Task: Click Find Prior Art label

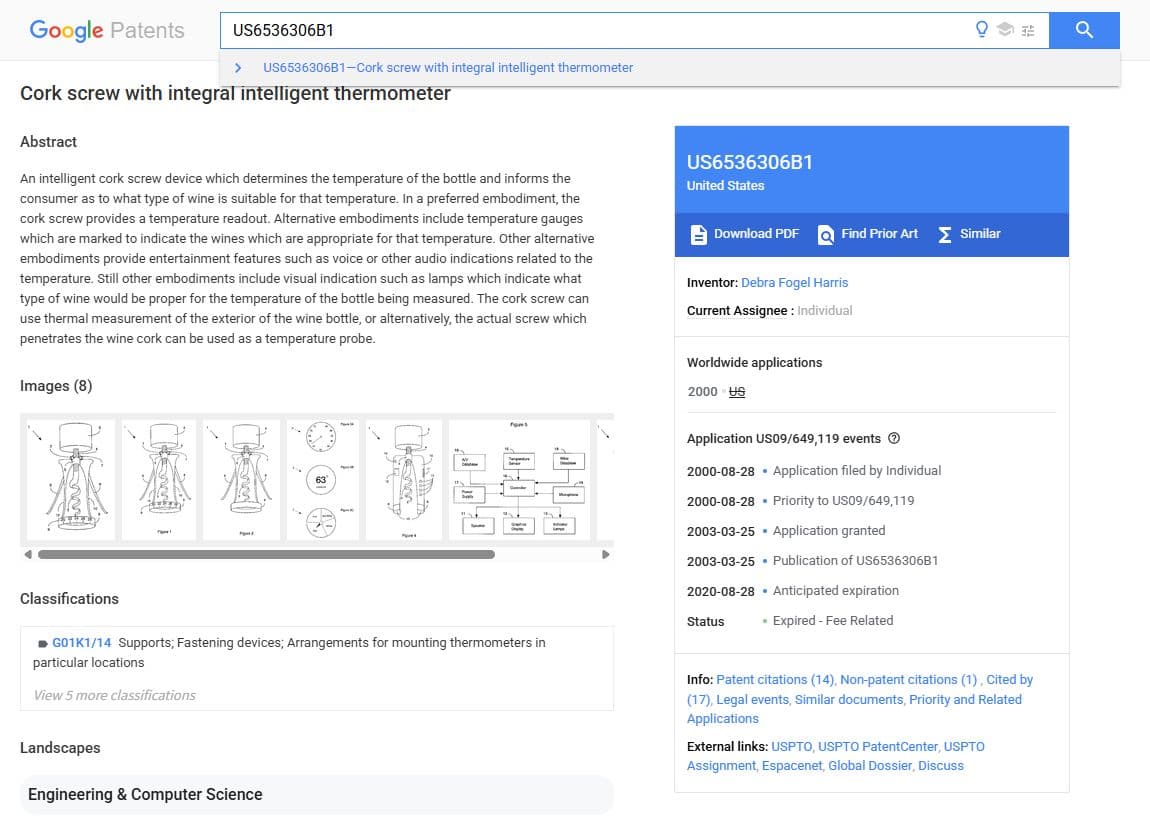Action: tap(879, 233)
